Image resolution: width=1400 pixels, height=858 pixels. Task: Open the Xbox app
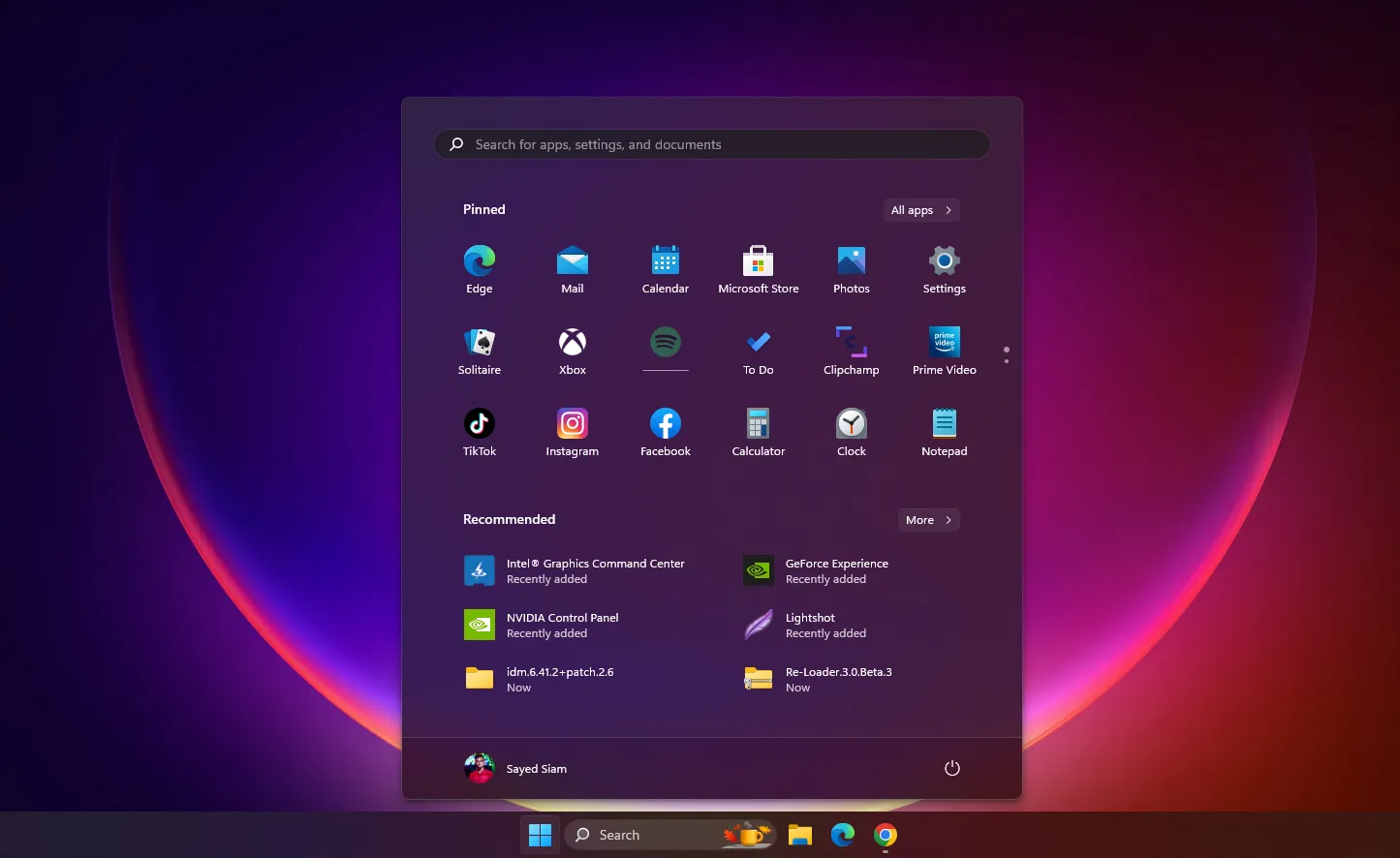[x=573, y=351]
